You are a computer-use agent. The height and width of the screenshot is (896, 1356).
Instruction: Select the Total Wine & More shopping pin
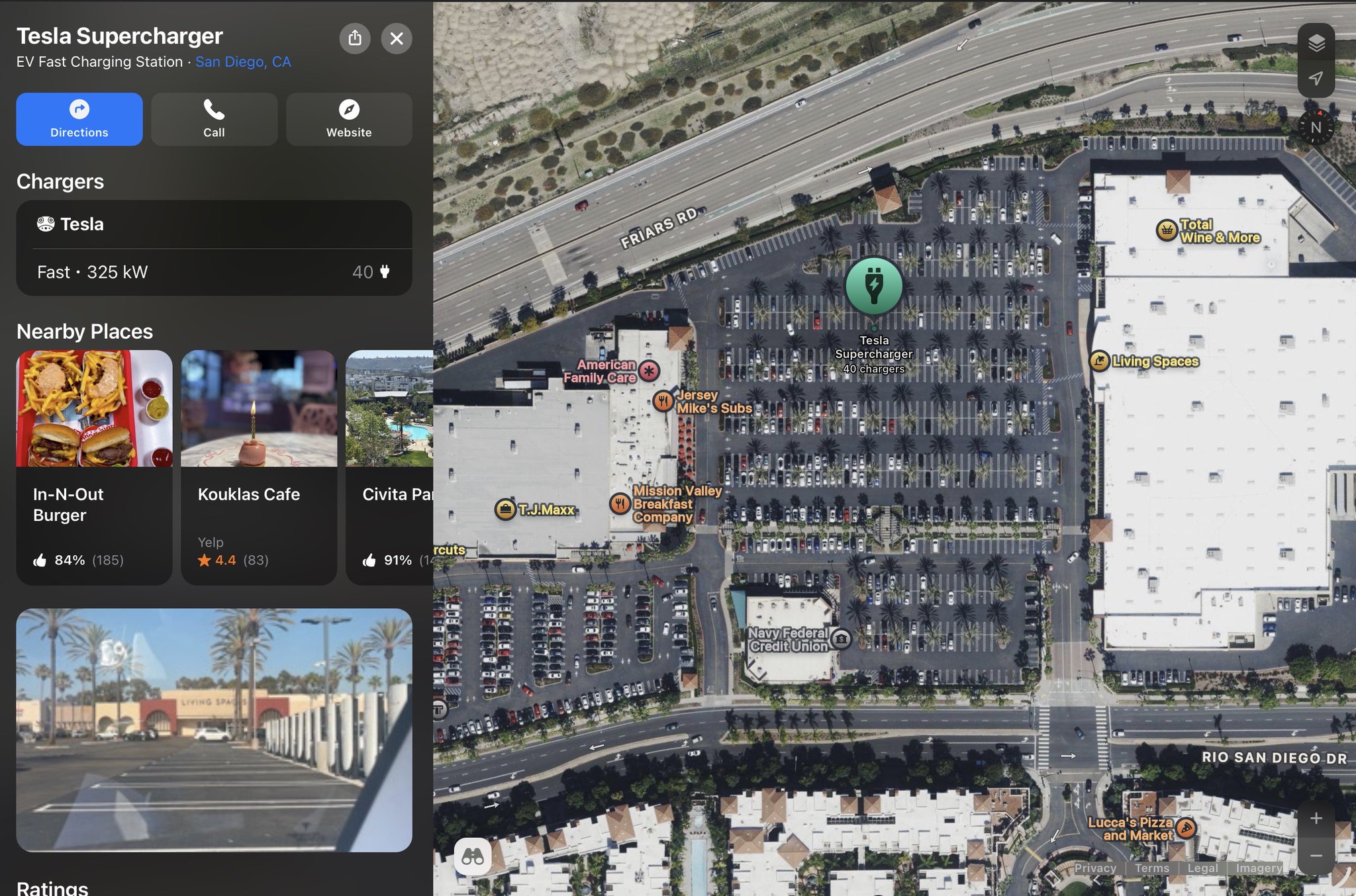pyautogui.click(x=1166, y=230)
